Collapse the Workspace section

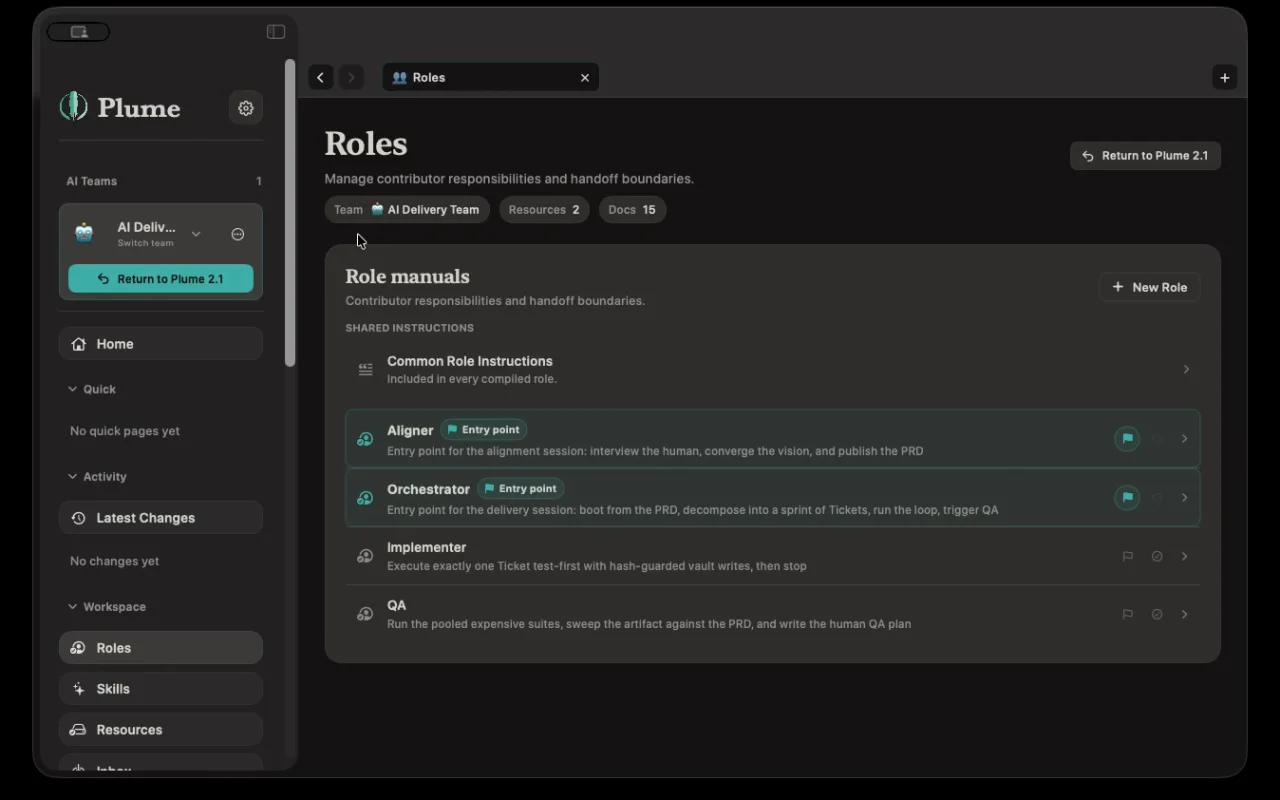72,607
